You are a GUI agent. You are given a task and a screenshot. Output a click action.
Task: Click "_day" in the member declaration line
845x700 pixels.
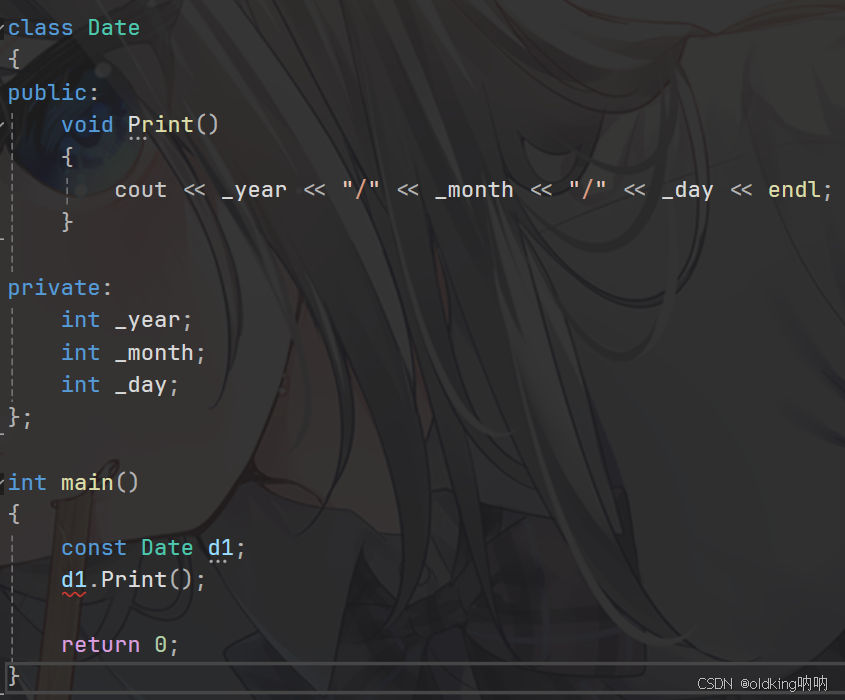pyautogui.click(x=141, y=385)
